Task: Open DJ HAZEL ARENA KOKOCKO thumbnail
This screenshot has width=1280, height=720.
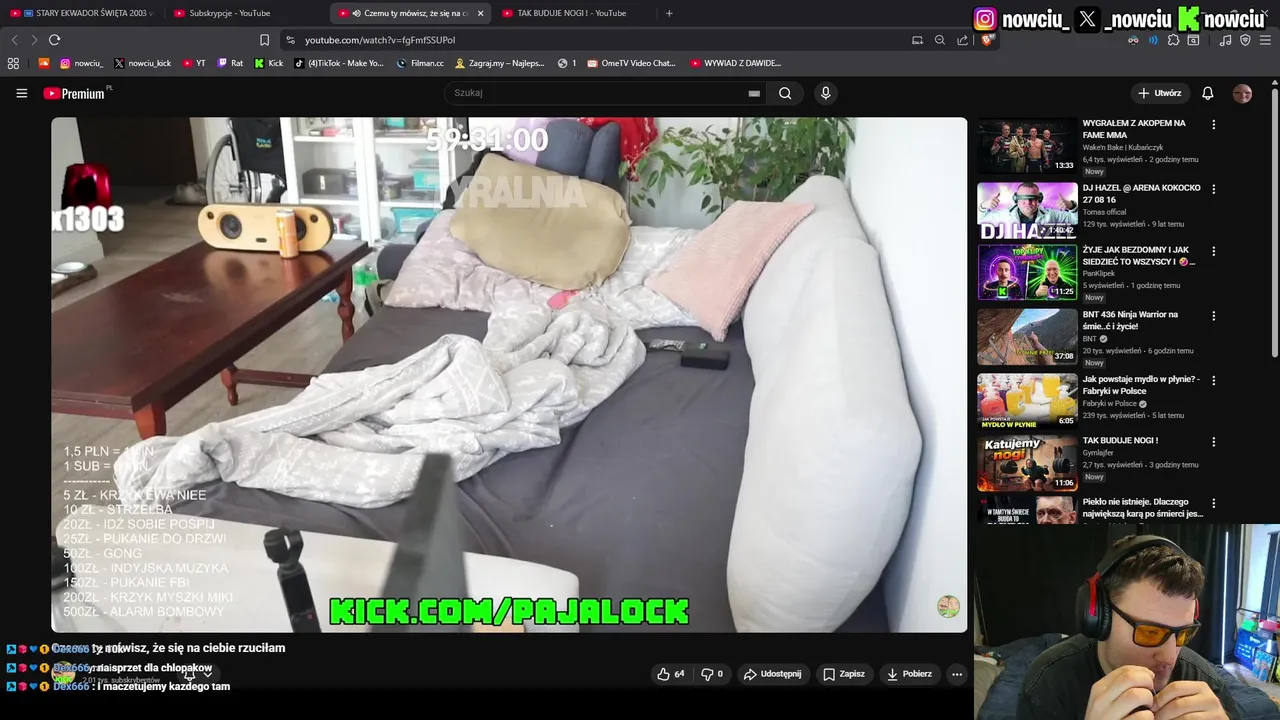Action: coord(1027,210)
